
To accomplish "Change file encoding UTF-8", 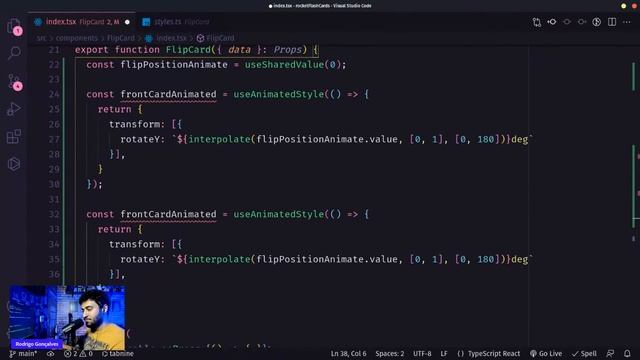I will coord(422,354).
